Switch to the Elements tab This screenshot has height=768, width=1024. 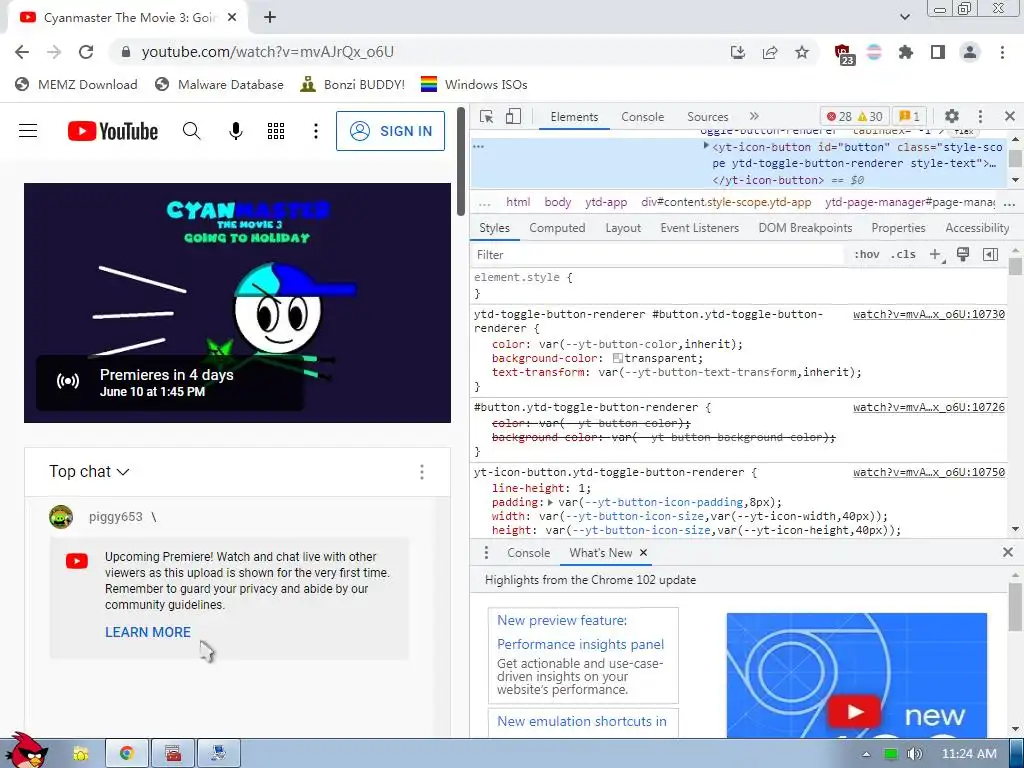[574, 117]
